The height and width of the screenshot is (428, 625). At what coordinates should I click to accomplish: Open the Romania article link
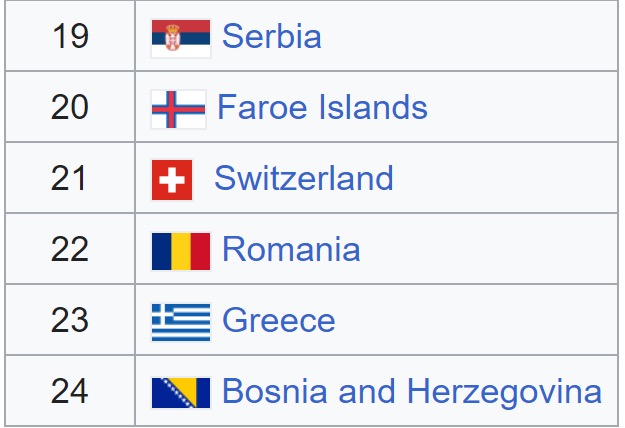291,249
